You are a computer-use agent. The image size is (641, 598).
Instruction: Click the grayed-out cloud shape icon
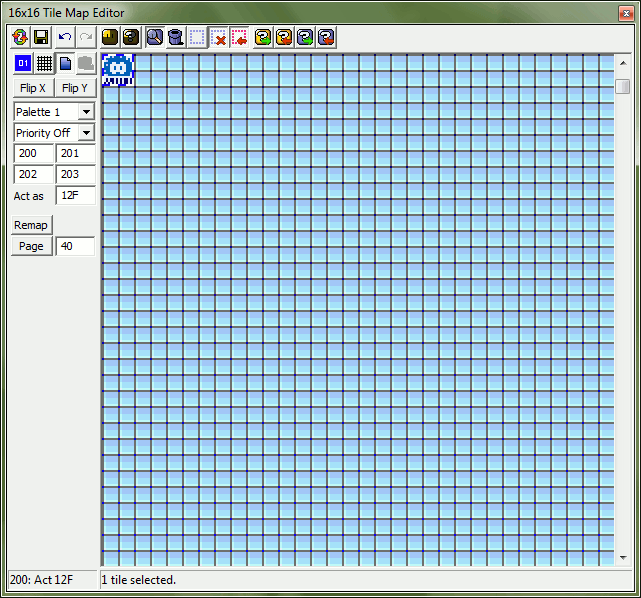pos(86,63)
